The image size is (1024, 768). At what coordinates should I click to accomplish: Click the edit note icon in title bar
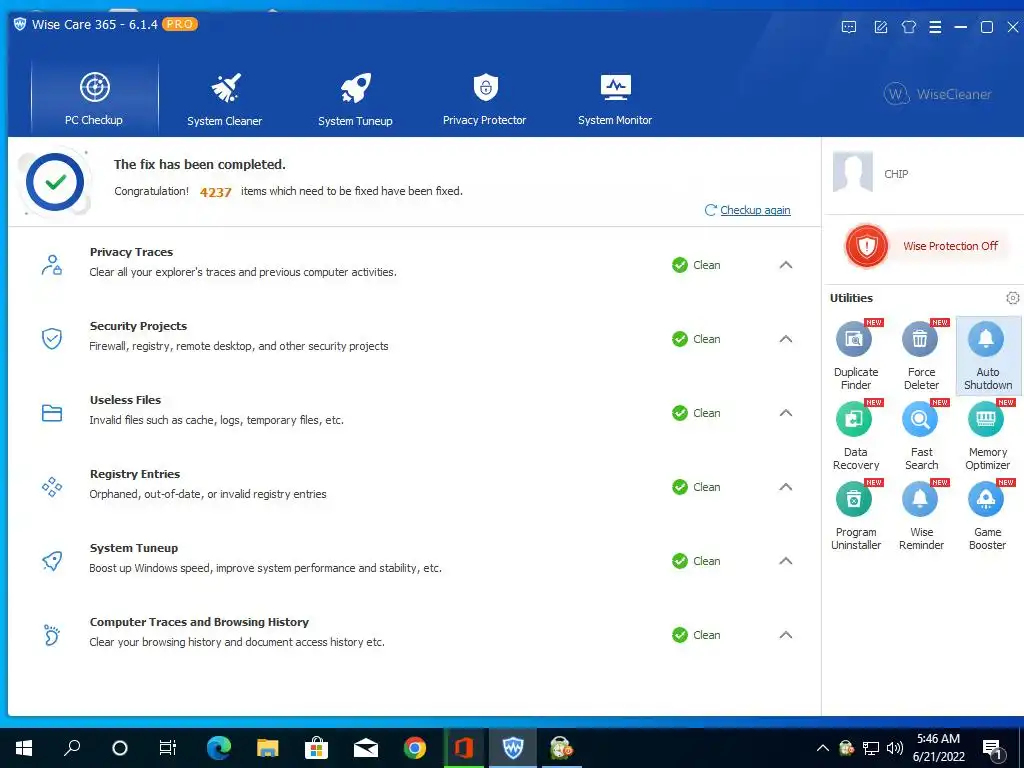(880, 27)
